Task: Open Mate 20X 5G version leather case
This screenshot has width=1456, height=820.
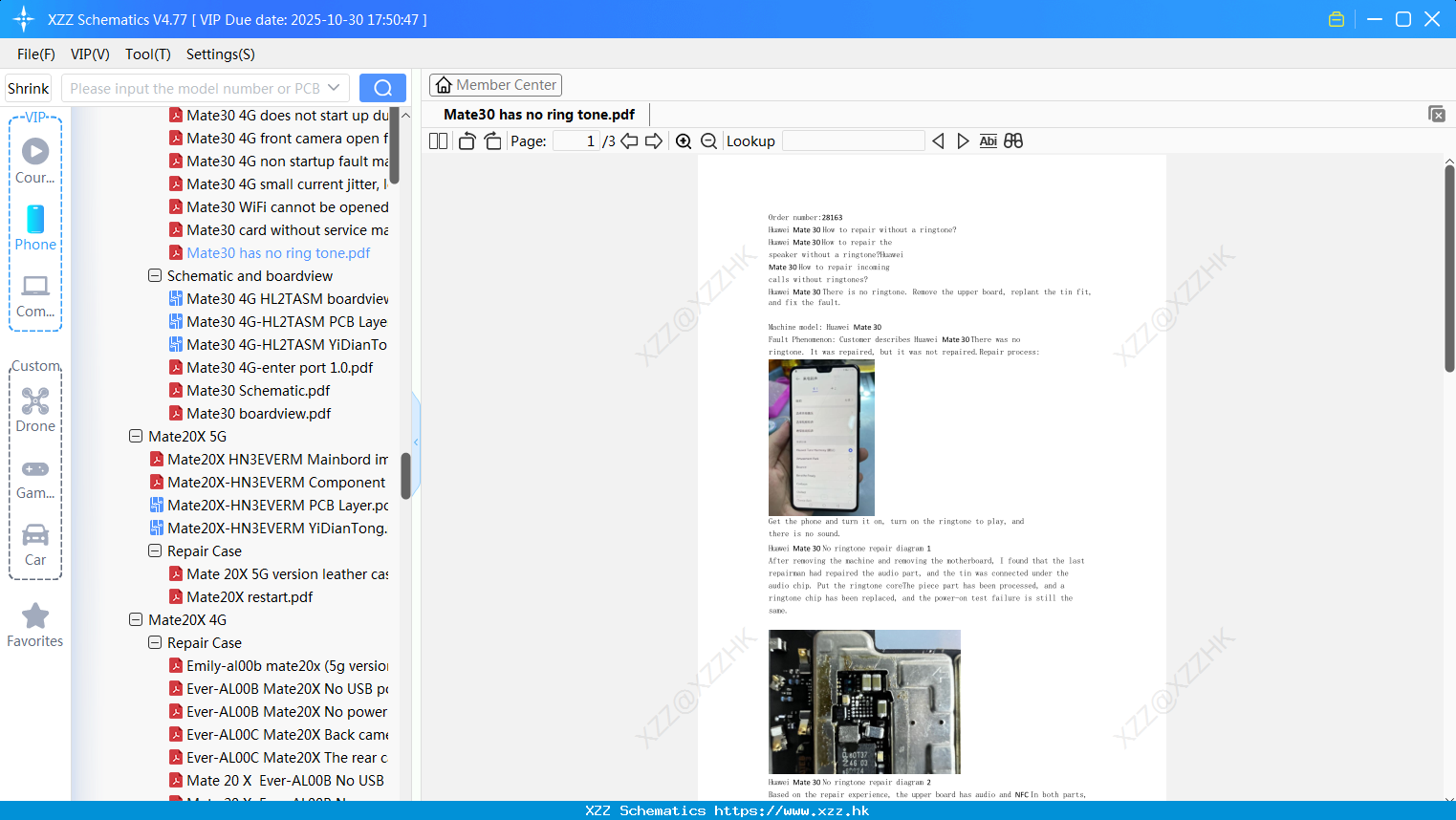Action: (279, 574)
